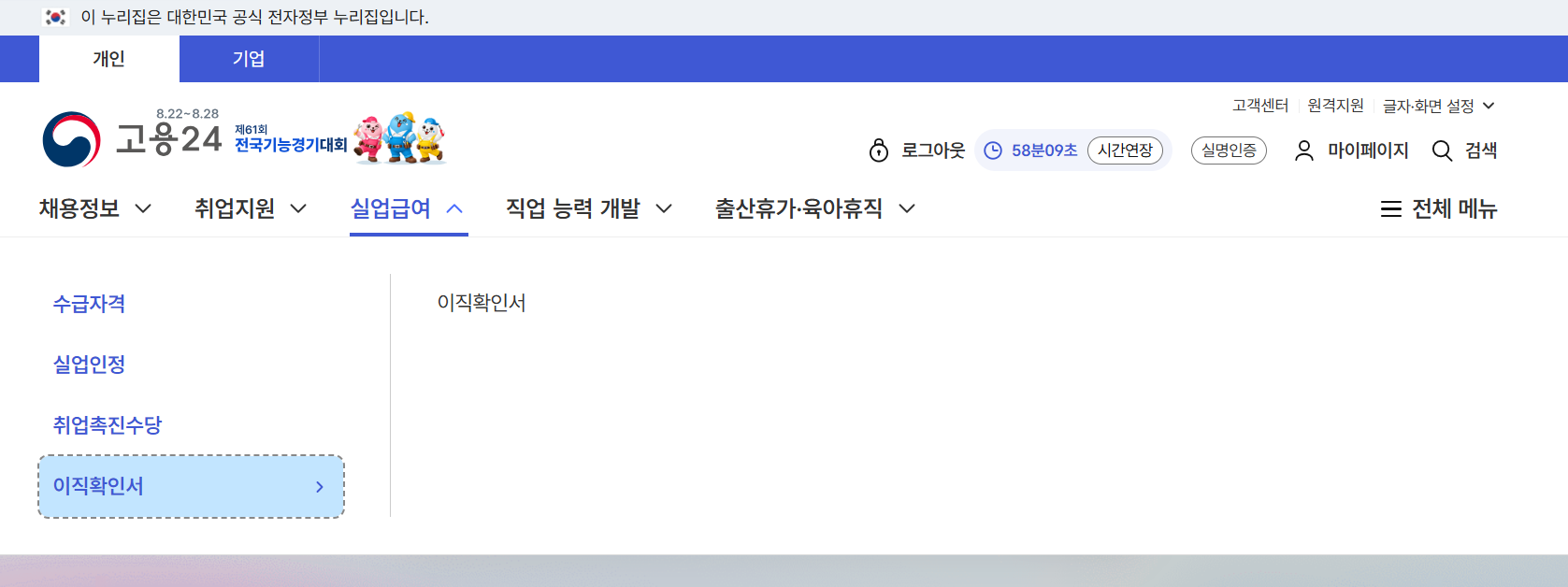Expand the 취업지원 menu
The width and height of the screenshot is (1568, 587).
(x=251, y=208)
